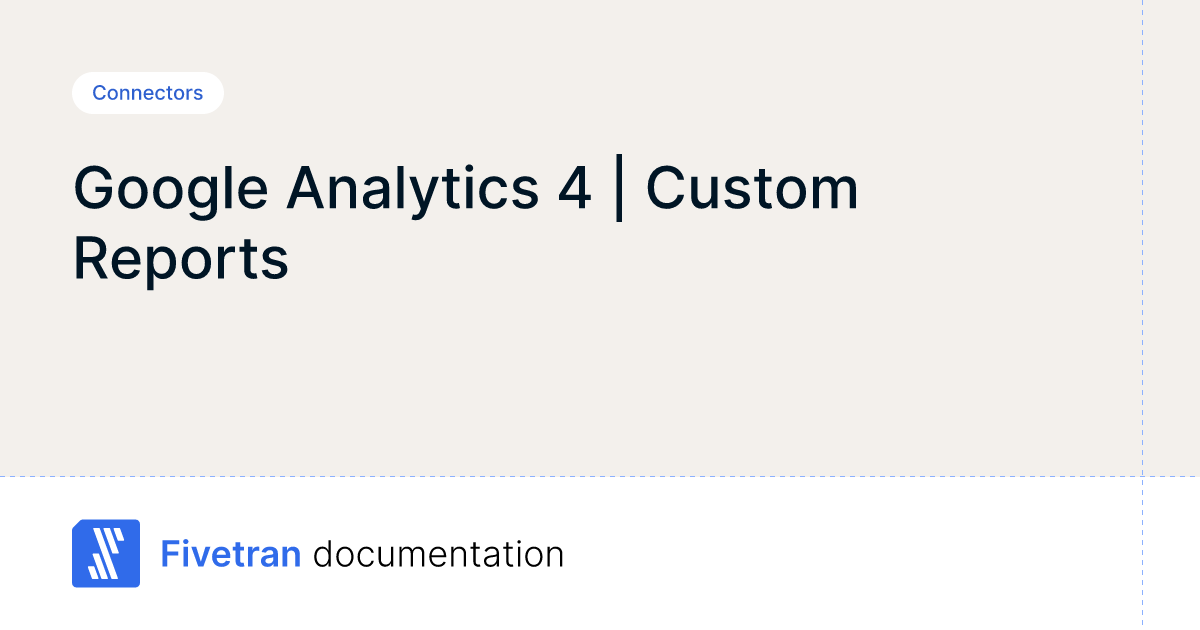Image resolution: width=1200 pixels, height=630 pixels.
Task: Click the word documentation in footer
Action: [438, 553]
